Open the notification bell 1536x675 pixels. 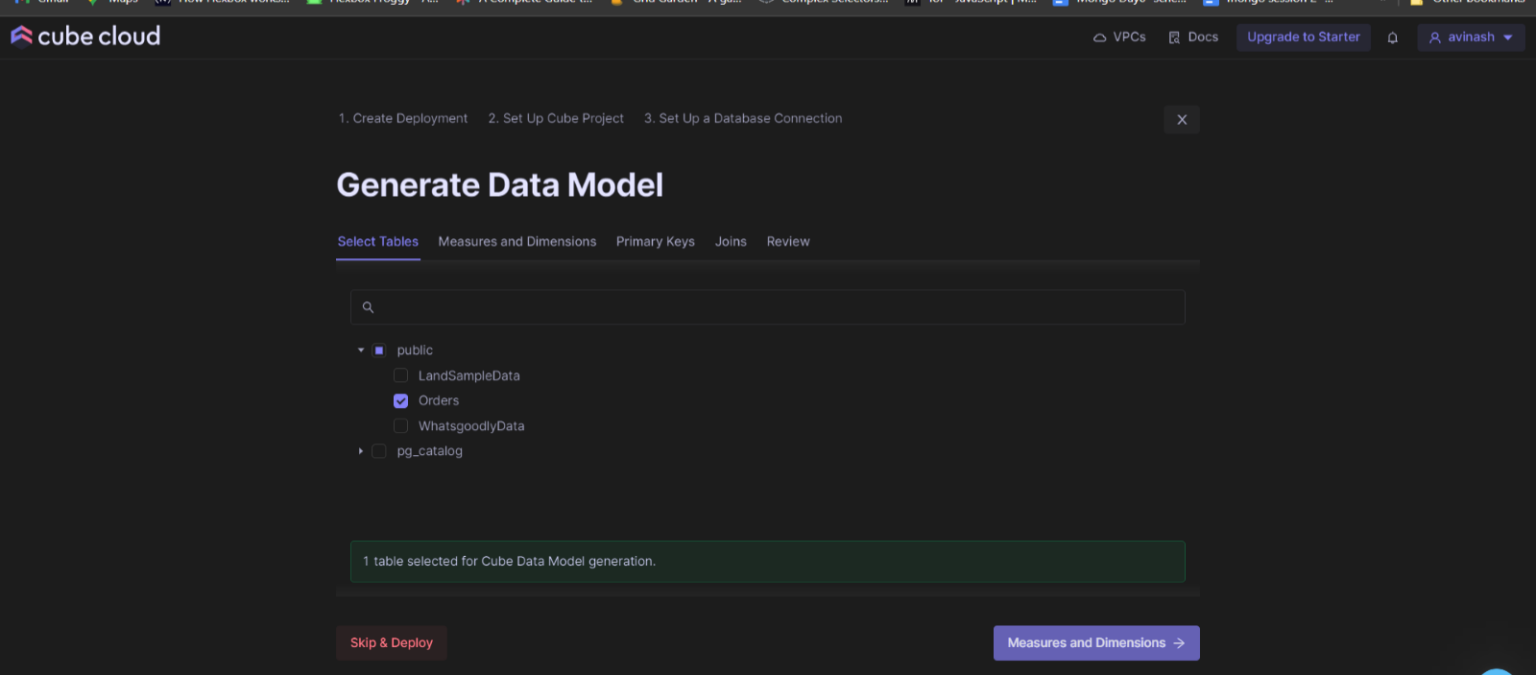1392,37
